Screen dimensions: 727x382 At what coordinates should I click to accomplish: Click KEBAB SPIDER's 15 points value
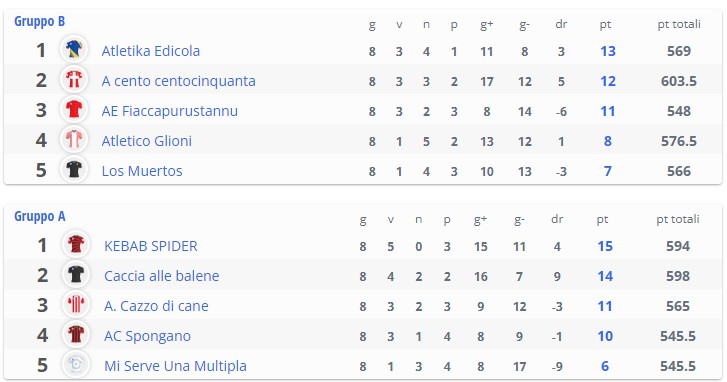coord(605,246)
